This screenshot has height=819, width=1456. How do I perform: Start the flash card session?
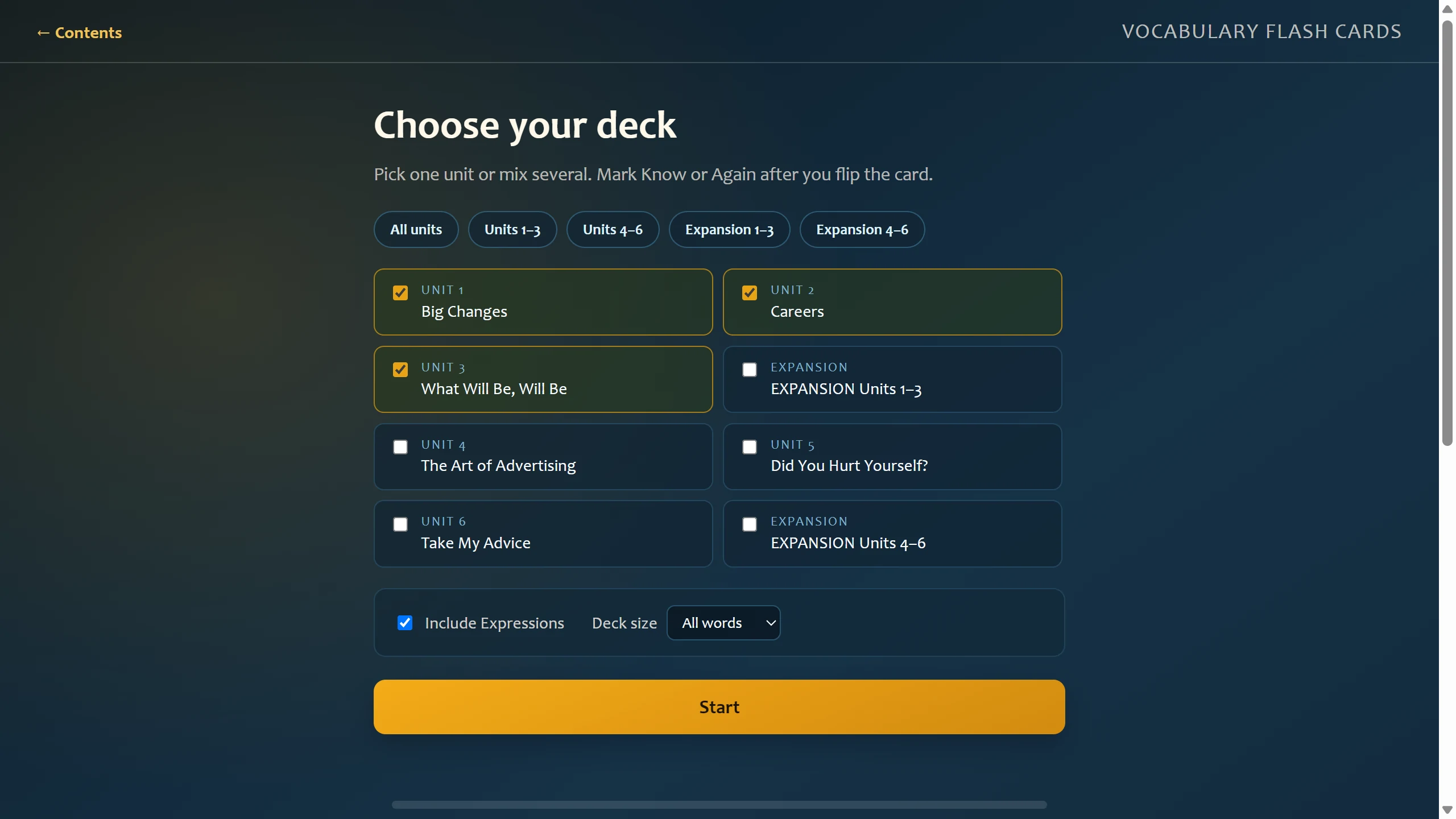[x=719, y=707]
